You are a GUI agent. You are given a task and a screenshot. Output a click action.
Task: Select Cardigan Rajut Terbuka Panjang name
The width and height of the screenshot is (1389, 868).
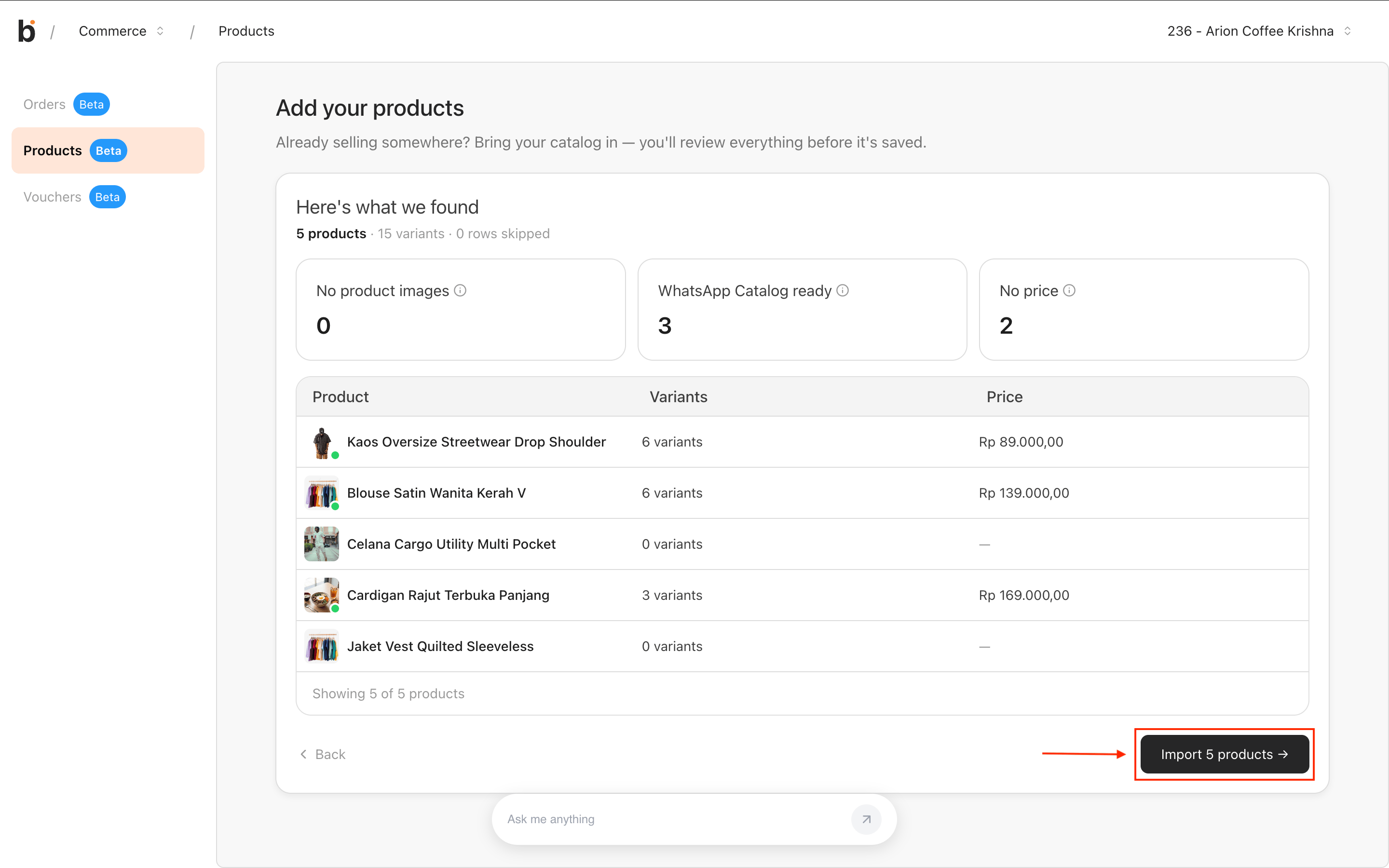[448, 596]
